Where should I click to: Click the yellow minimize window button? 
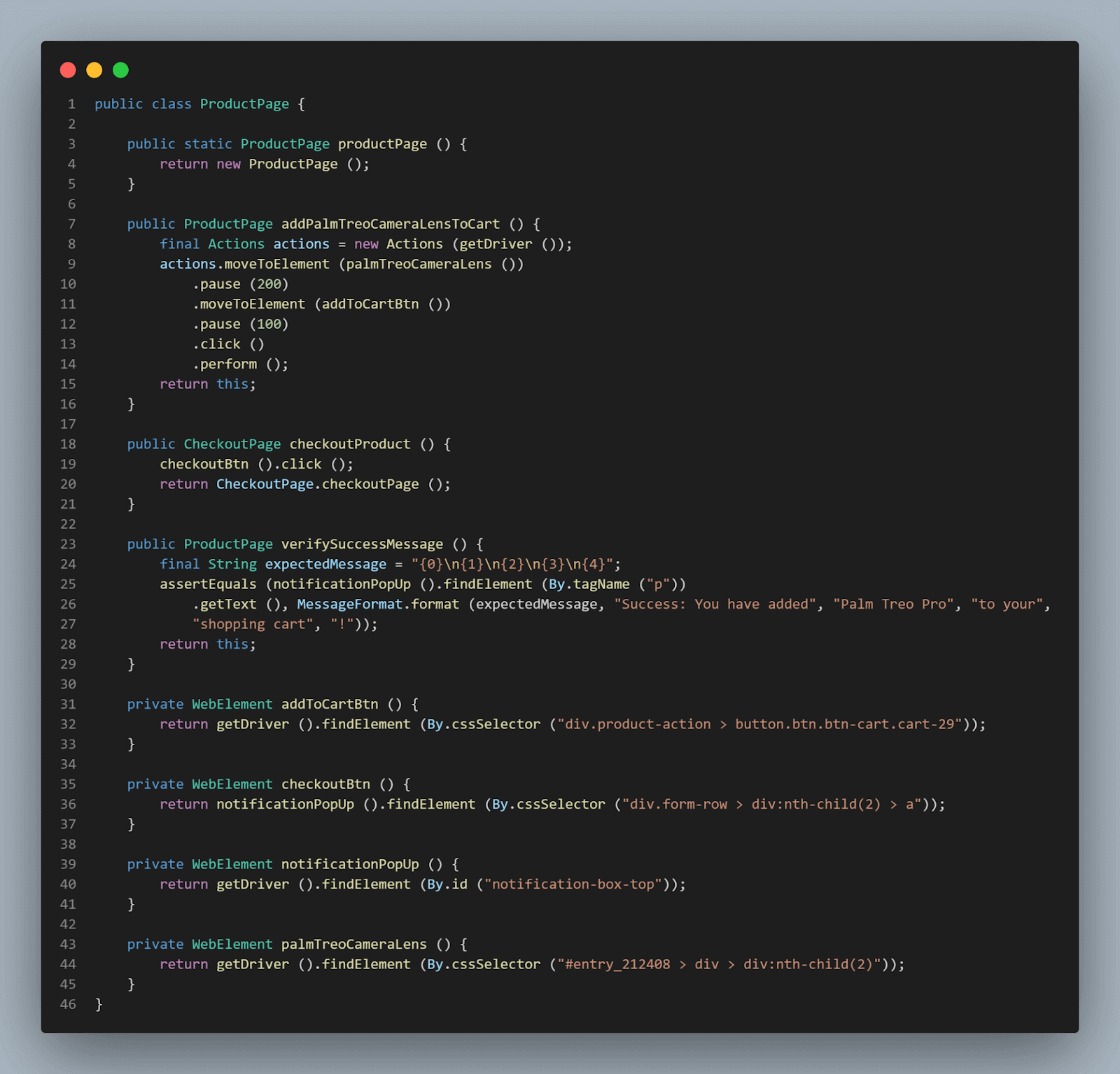(x=94, y=70)
